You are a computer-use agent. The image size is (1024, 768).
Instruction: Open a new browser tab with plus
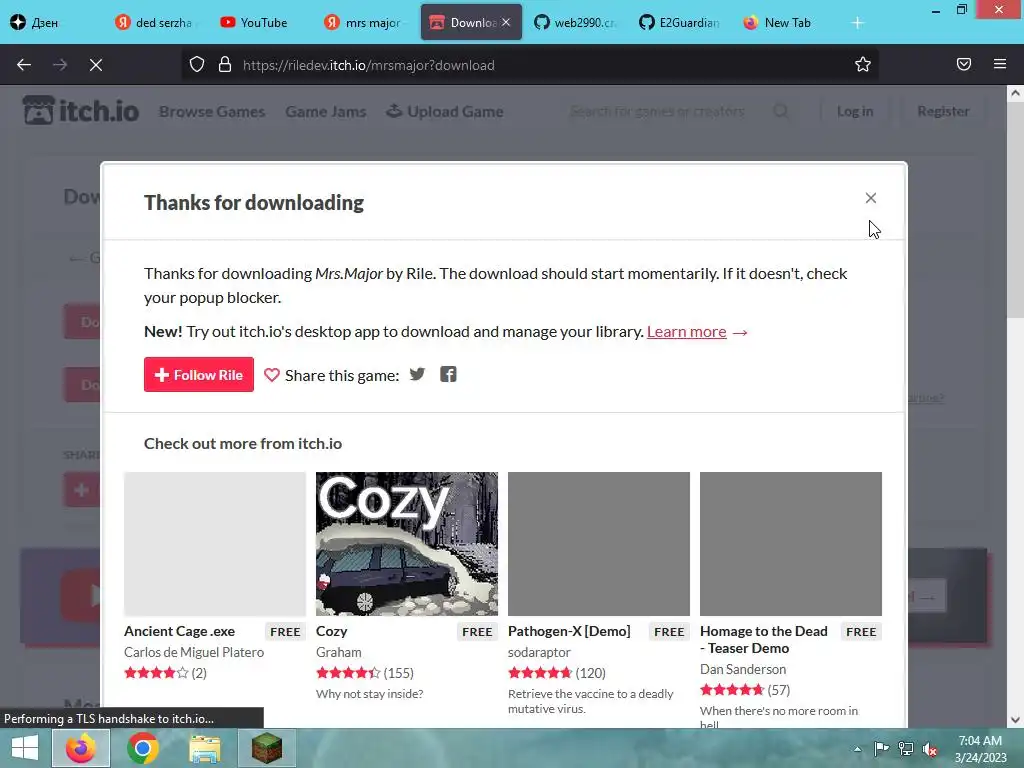tap(857, 23)
